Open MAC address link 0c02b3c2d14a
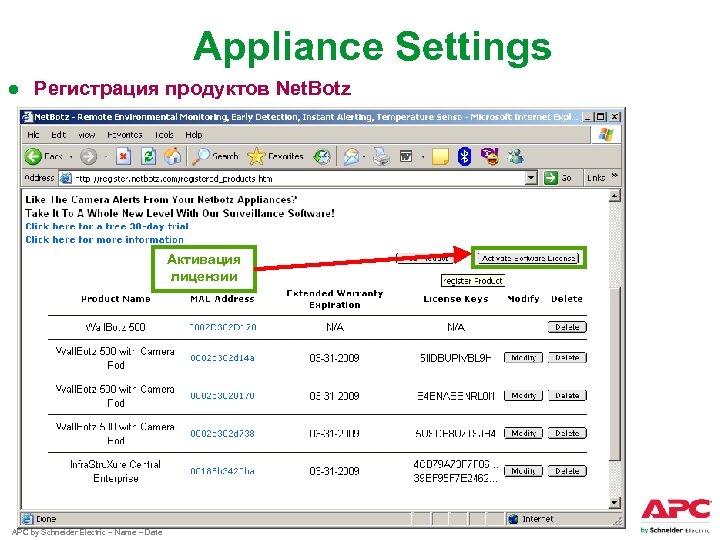The width and height of the screenshot is (720, 540). point(222,358)
